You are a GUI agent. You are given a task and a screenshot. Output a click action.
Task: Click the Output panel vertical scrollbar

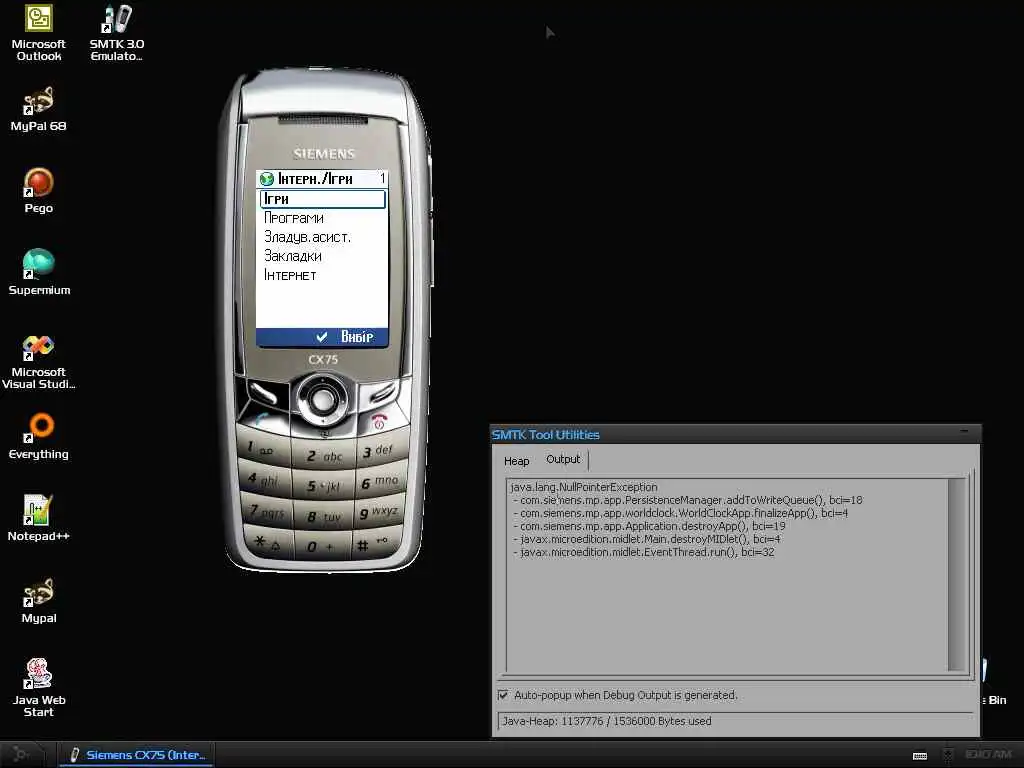tap(957, 575)
